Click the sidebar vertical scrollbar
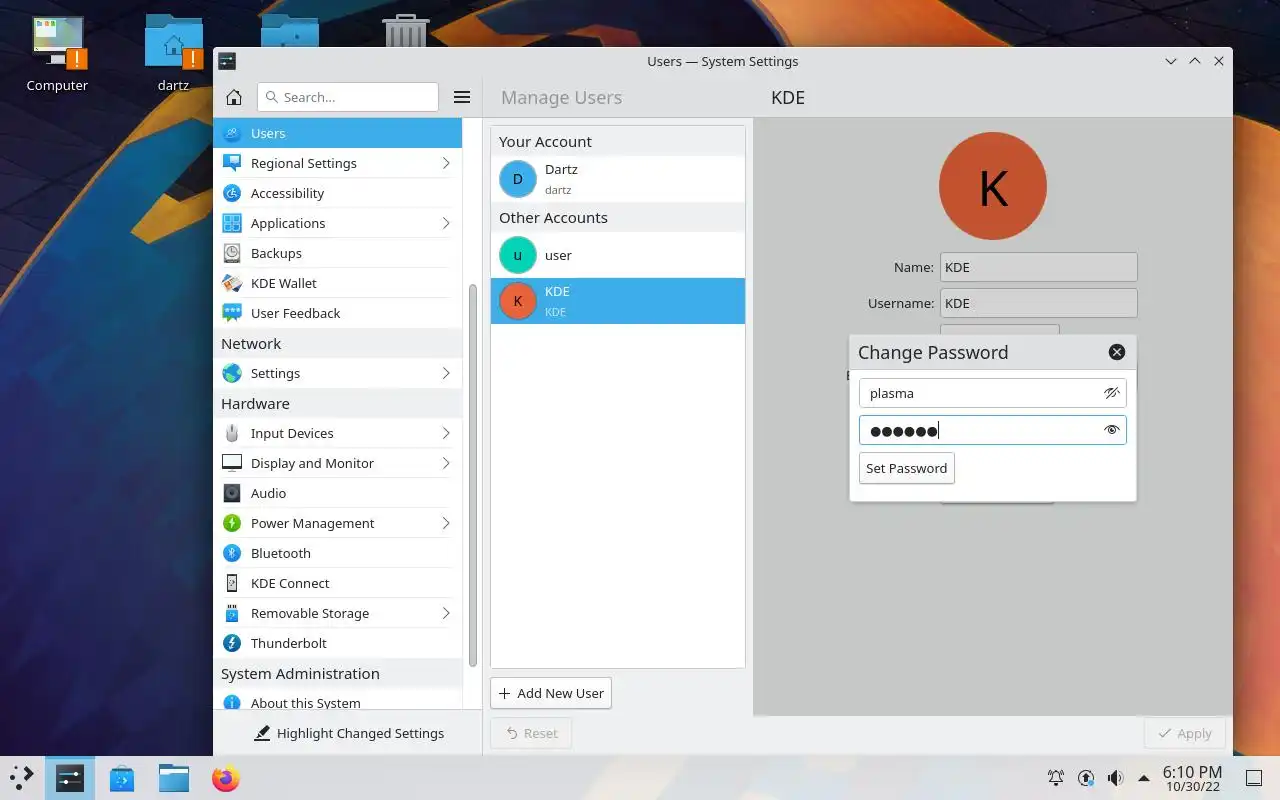The height and width of the screenshot is (800, 1280). click(472, 476)
